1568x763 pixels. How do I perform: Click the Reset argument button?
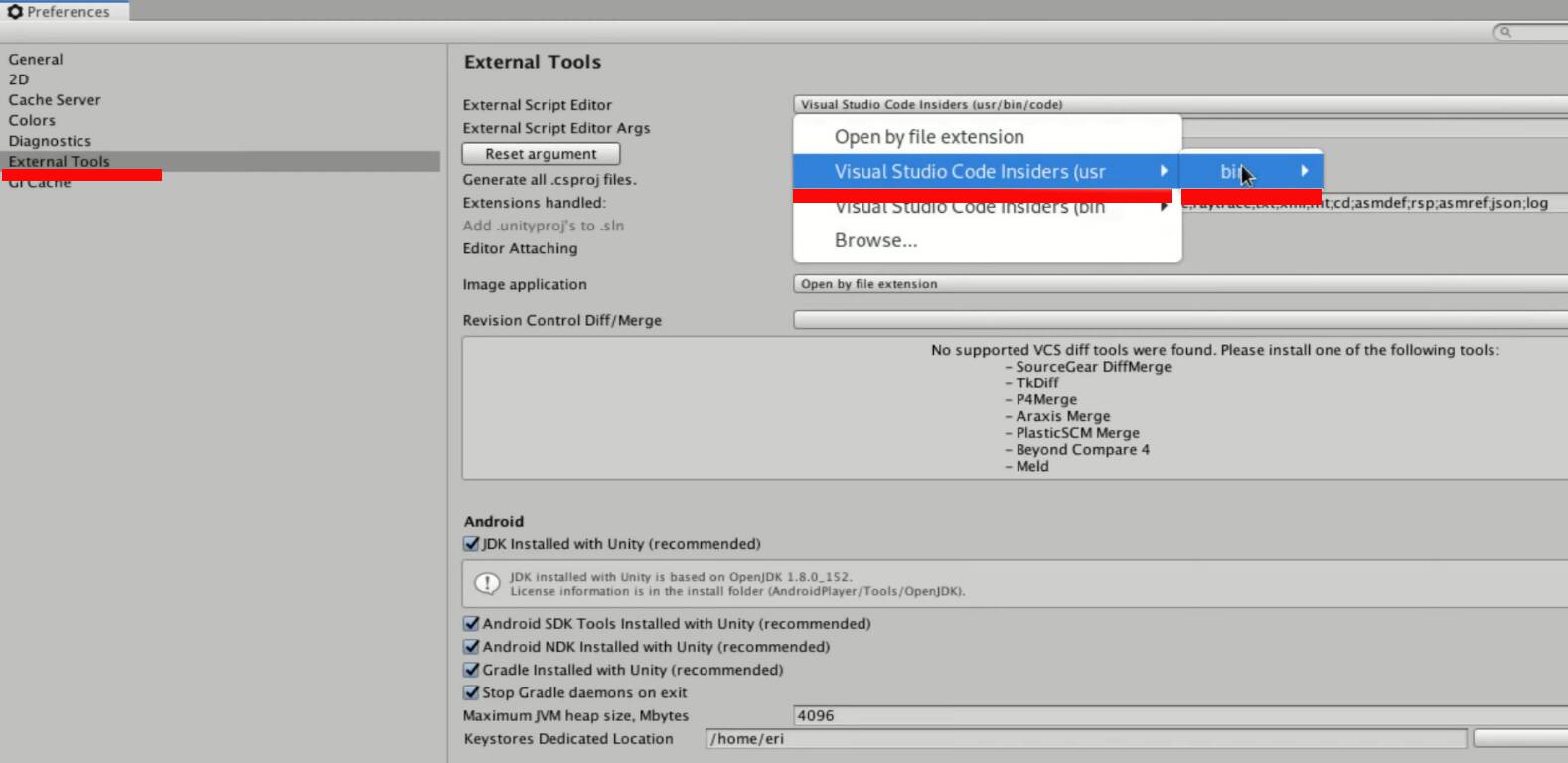click(542, 154)
